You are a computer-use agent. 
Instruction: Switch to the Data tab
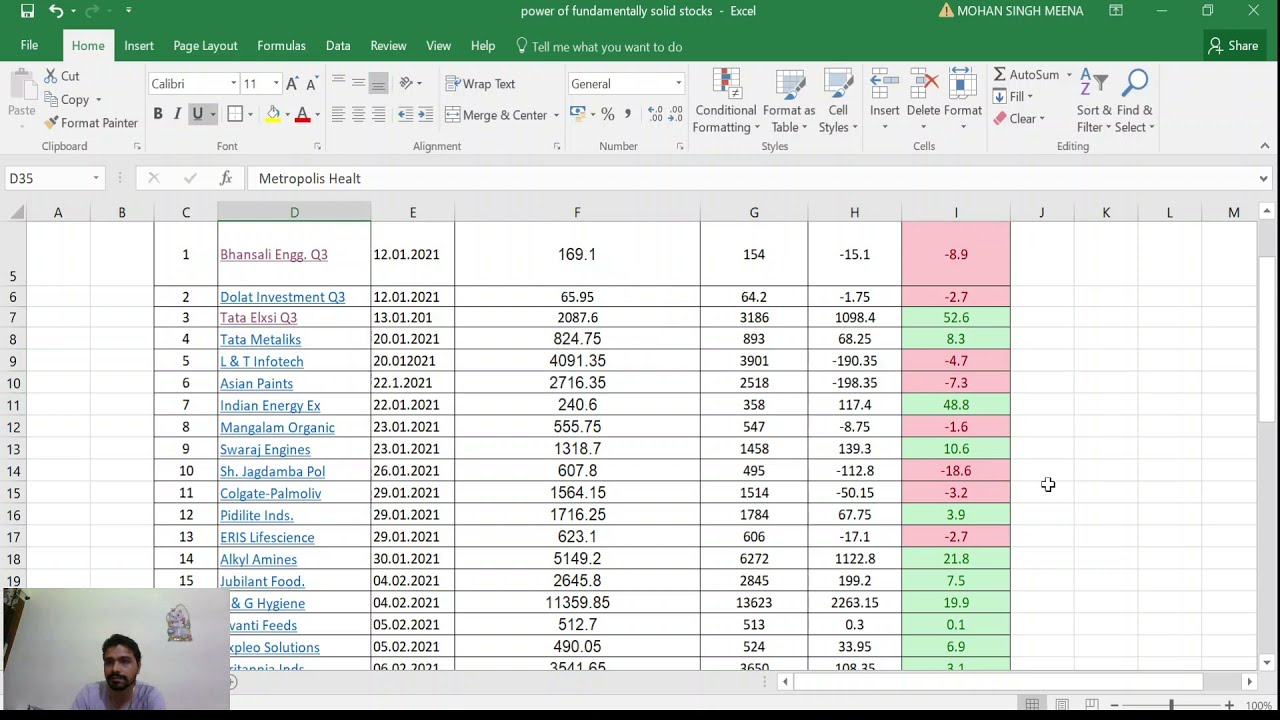coord(338,46)
